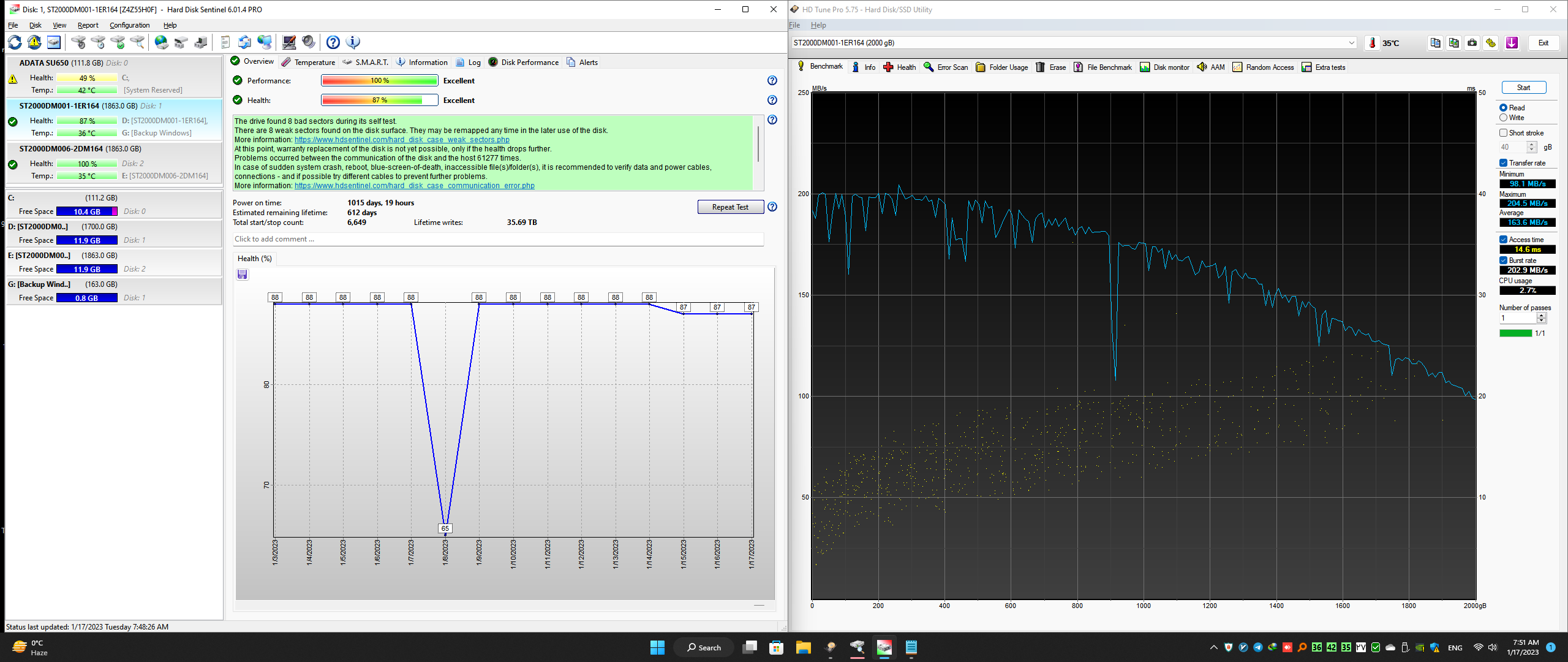Click the floppy save icon above health graph

[243, 275]
